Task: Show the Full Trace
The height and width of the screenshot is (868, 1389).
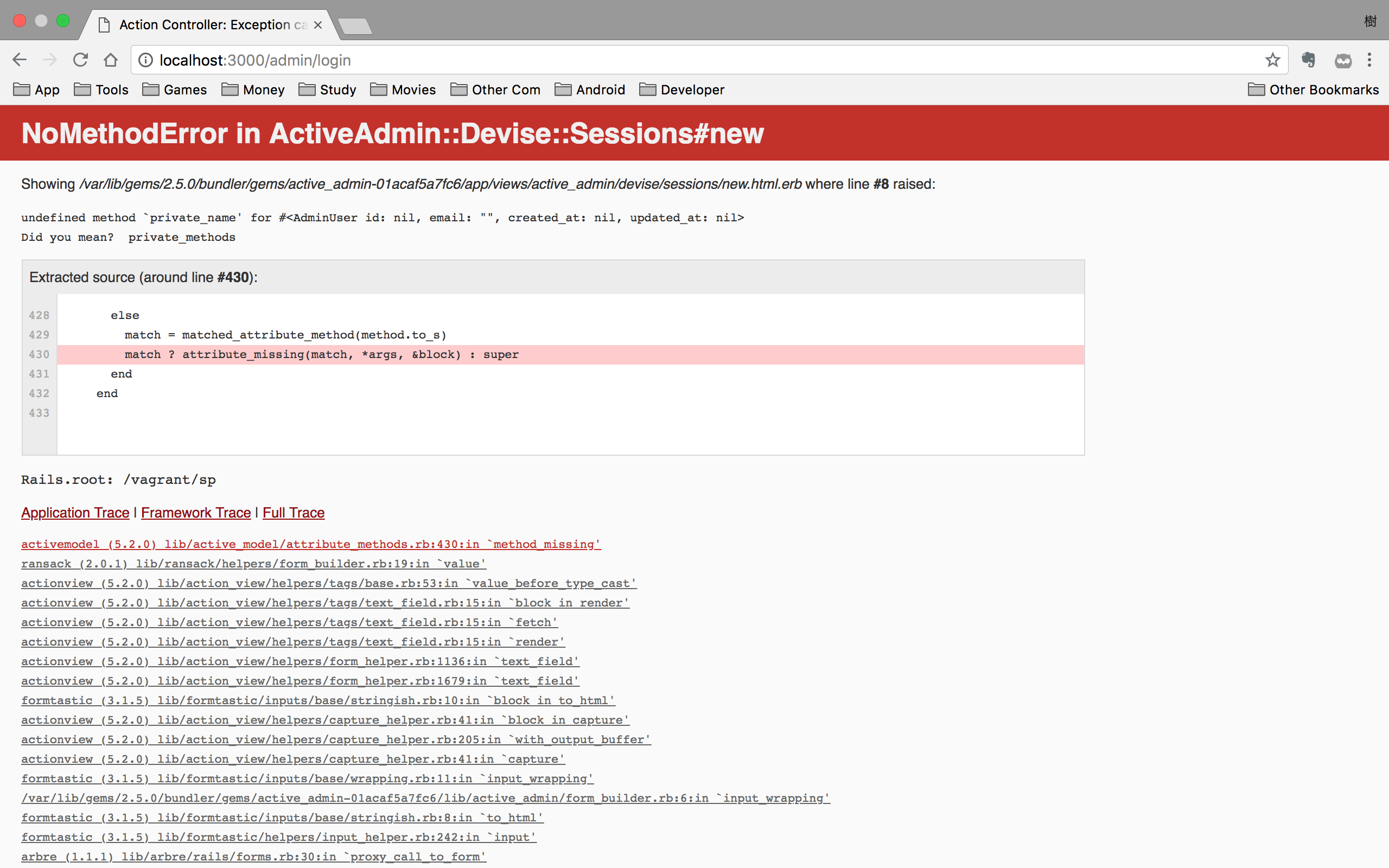Action: (x=294, y=513)
